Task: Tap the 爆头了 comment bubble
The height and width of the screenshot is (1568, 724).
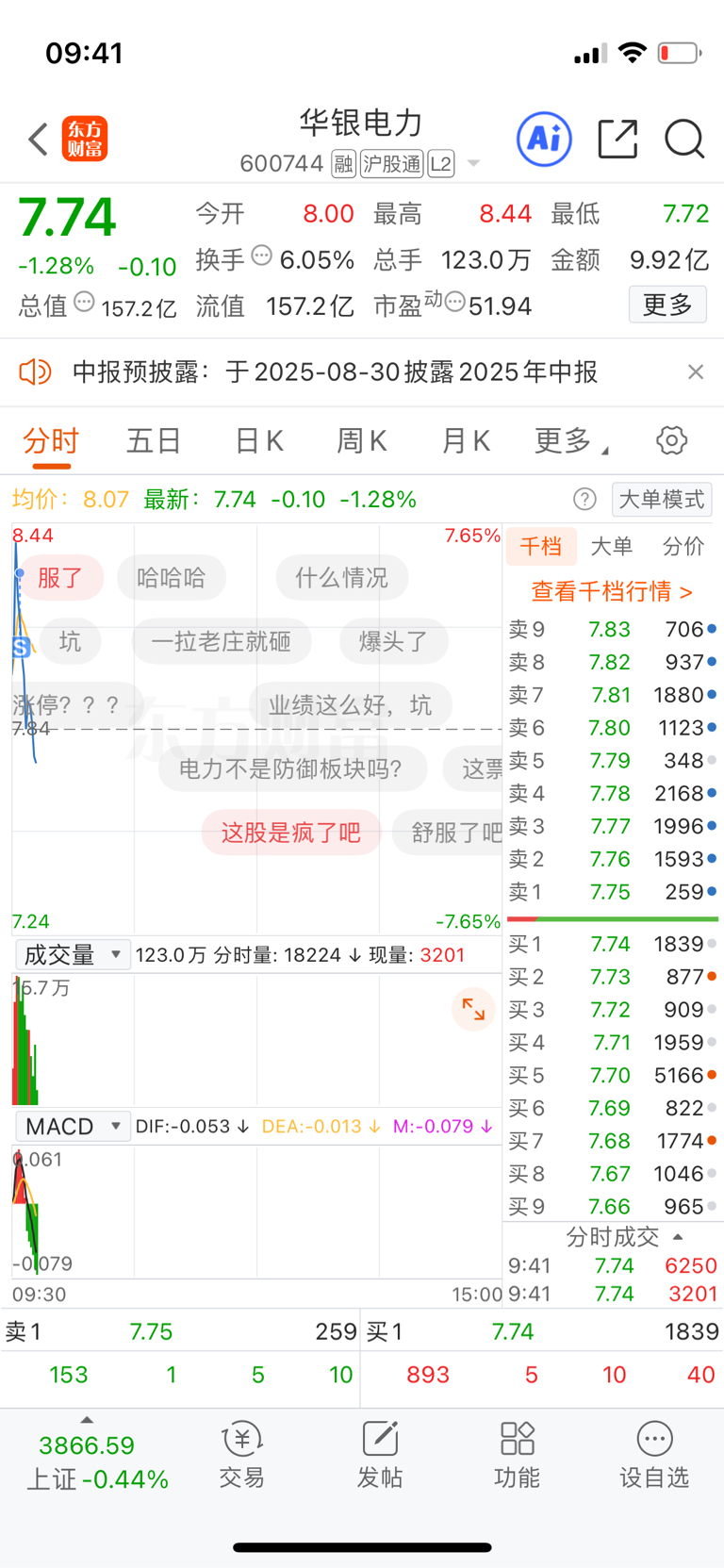Action: click(393, 642)
